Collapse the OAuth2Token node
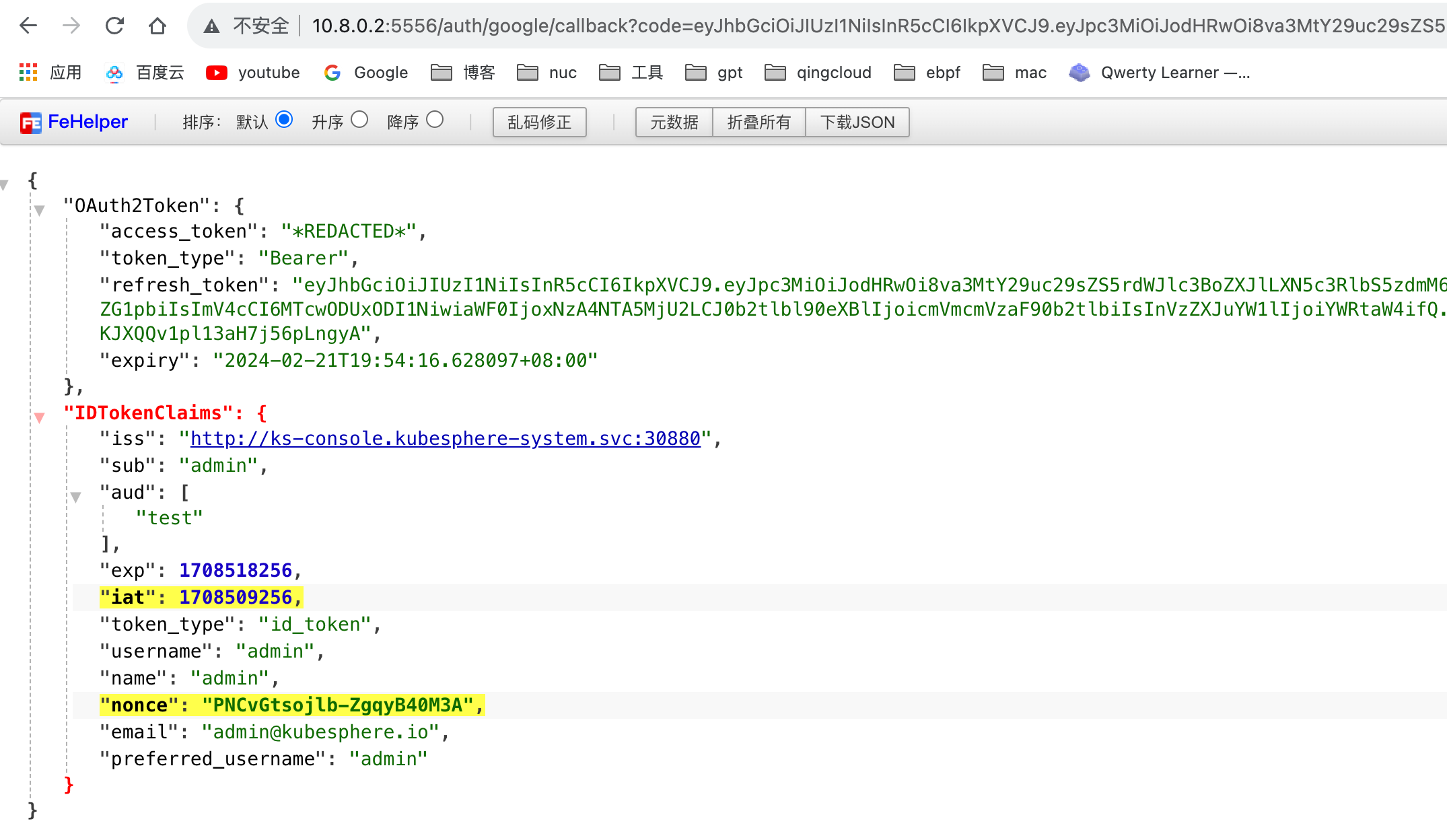Screen dimensions: 1447x840 pyautogui.click(x=40, y=210)
